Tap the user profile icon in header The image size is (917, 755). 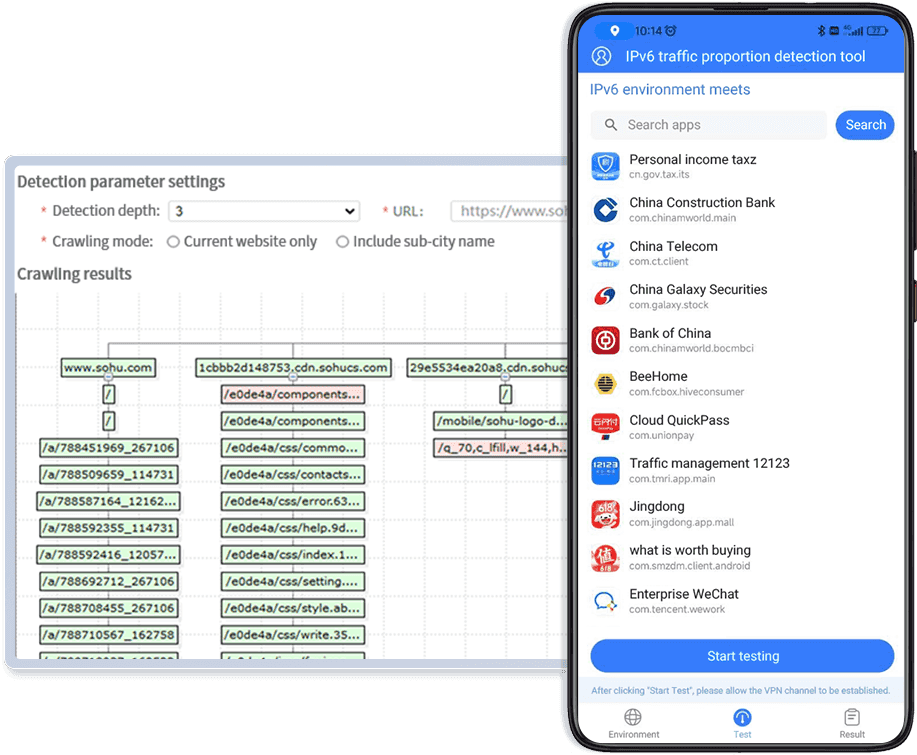(602, 56)
